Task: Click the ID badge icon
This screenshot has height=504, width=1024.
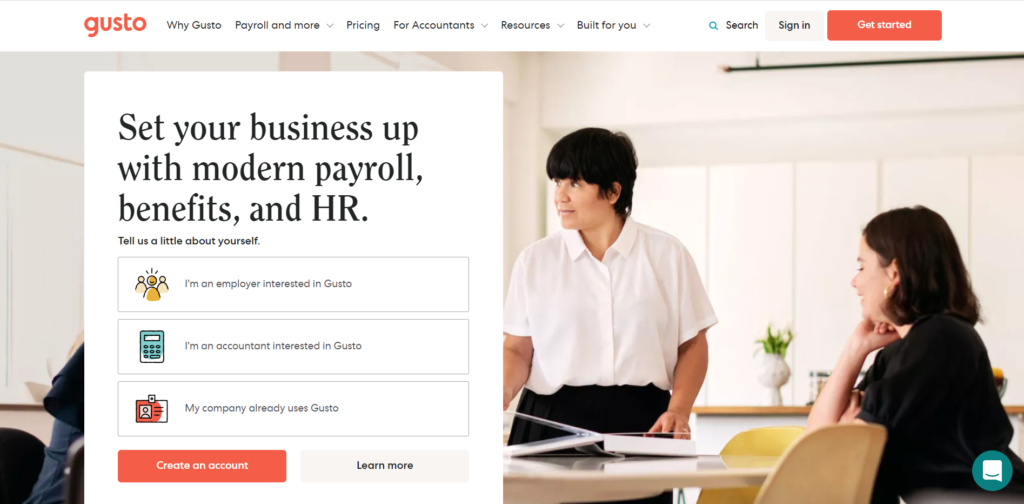Action: pos(152,409)
